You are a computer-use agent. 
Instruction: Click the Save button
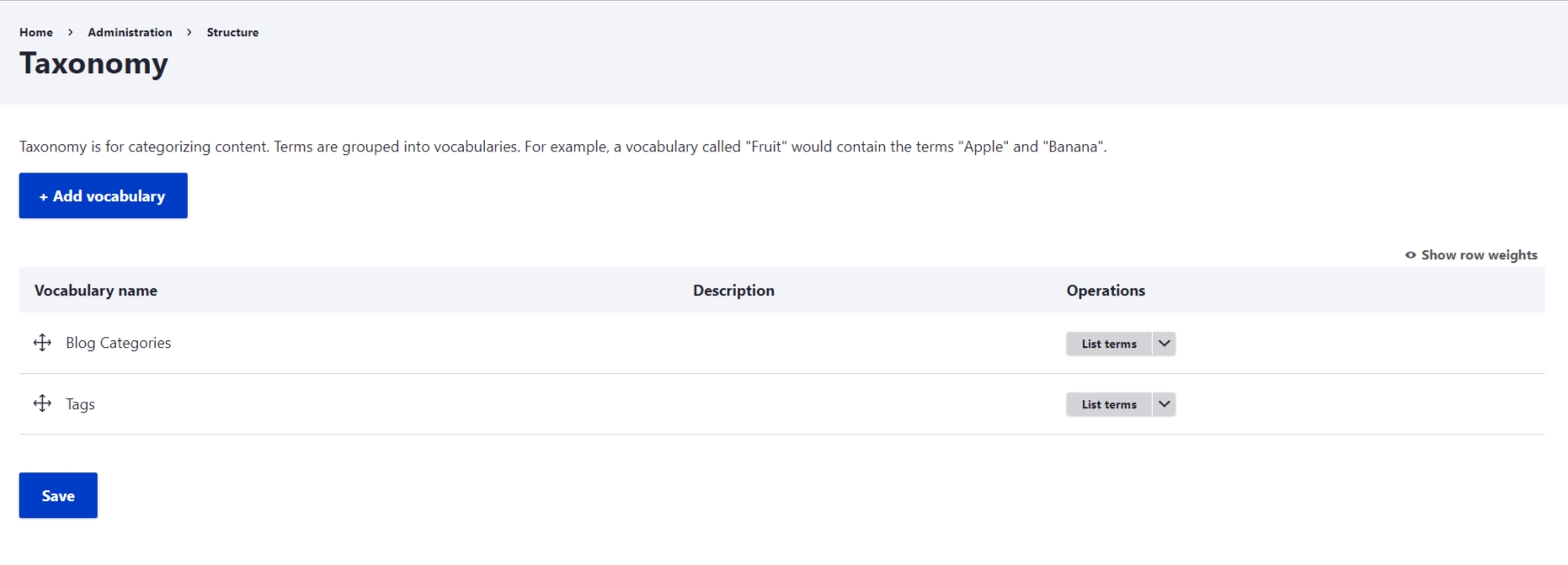[58, 496]
